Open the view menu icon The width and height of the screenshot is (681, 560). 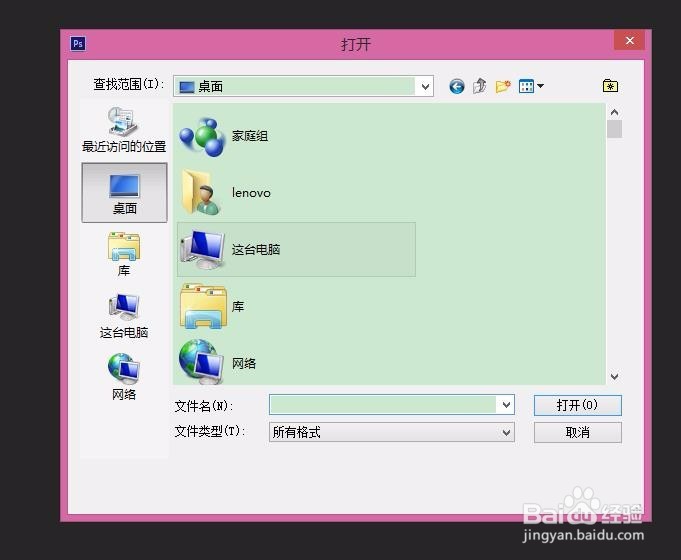531,86
